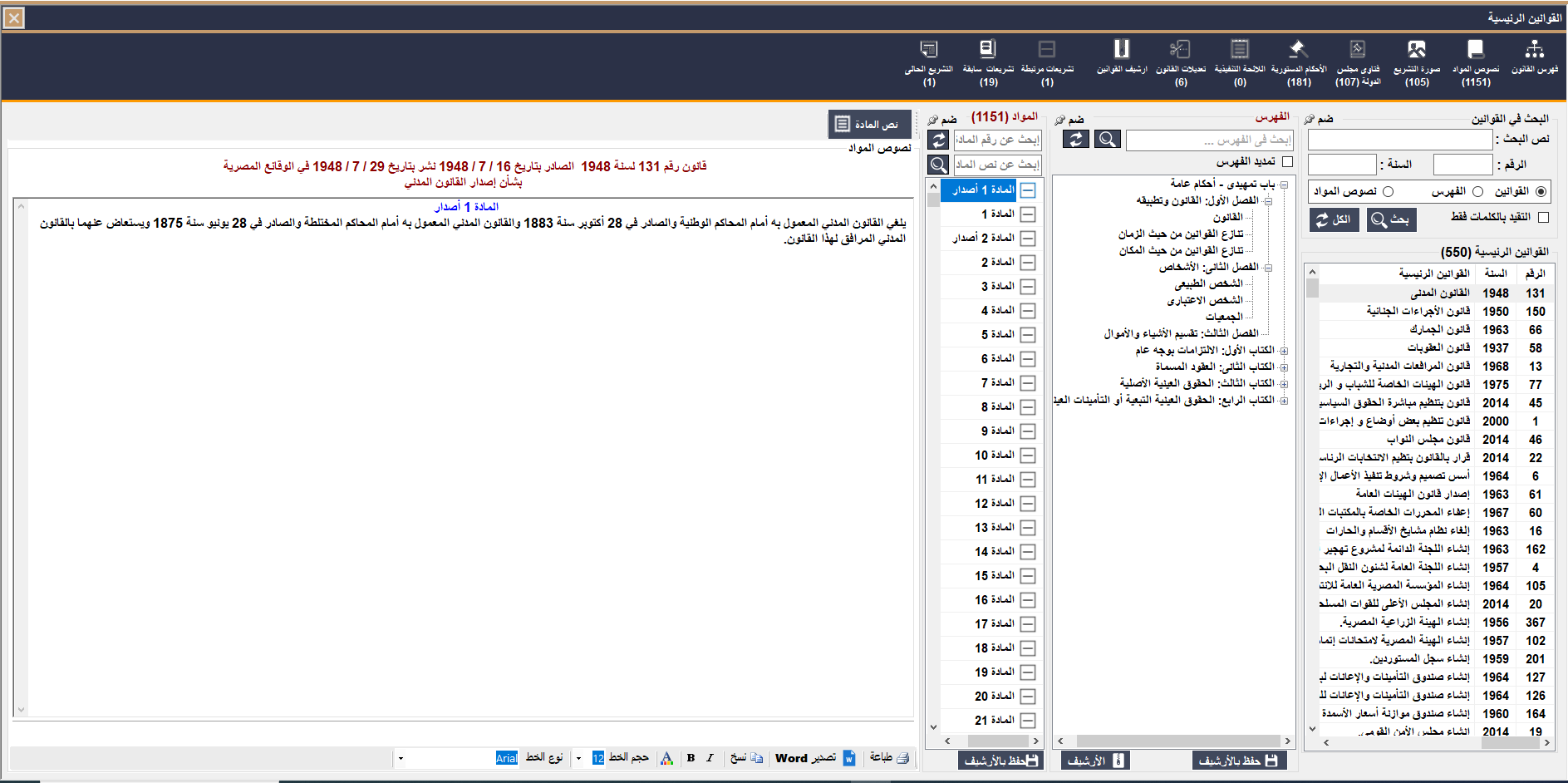Open laws archive (ارشيف القوانين) icon
This screenshot has width=1568, height=783.
[1122, 51]
